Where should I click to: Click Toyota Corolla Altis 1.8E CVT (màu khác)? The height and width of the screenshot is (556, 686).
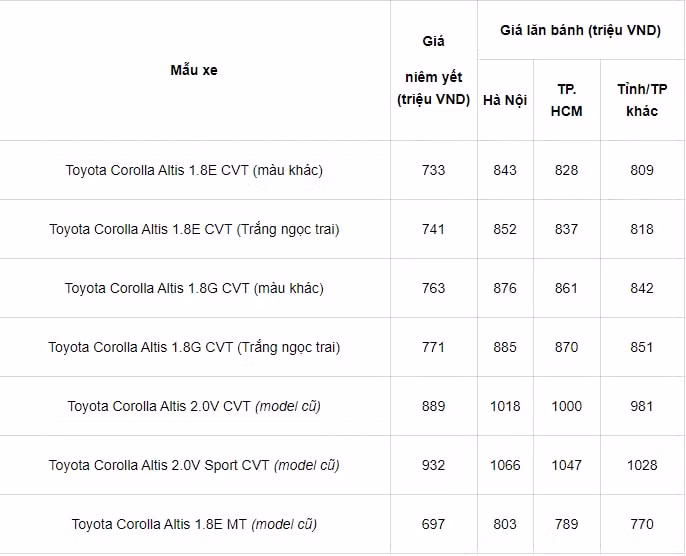194,170
